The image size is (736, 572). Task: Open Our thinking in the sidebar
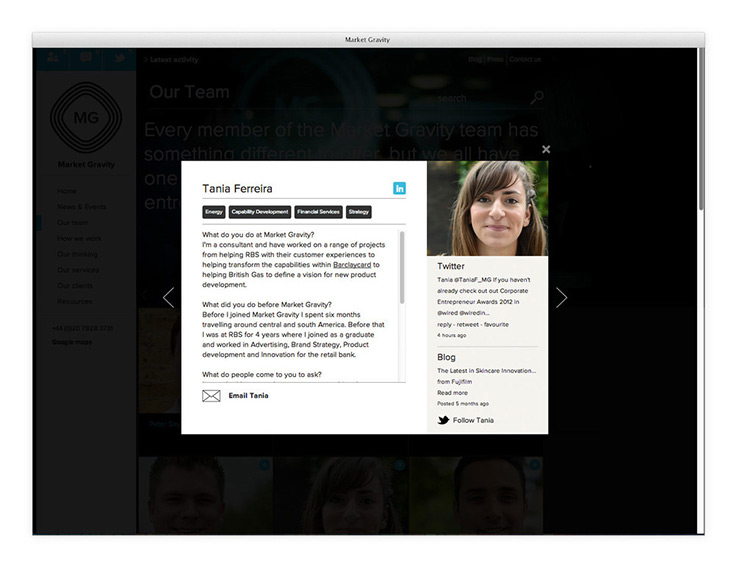[77, 254]
